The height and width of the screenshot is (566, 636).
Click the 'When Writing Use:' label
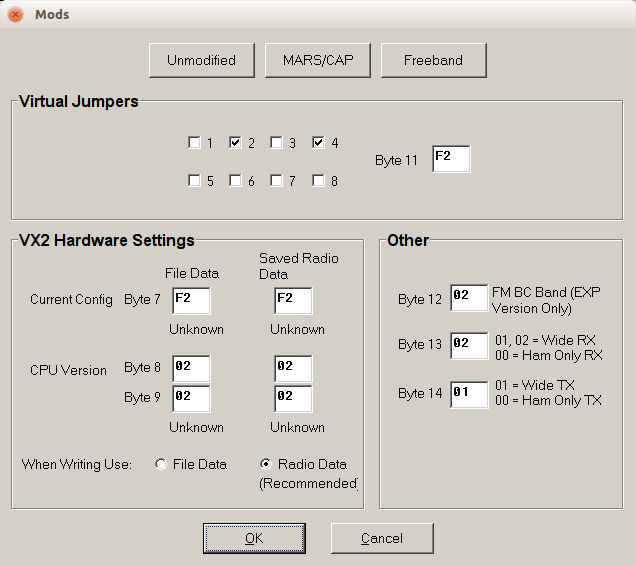(x=77, y=465)
